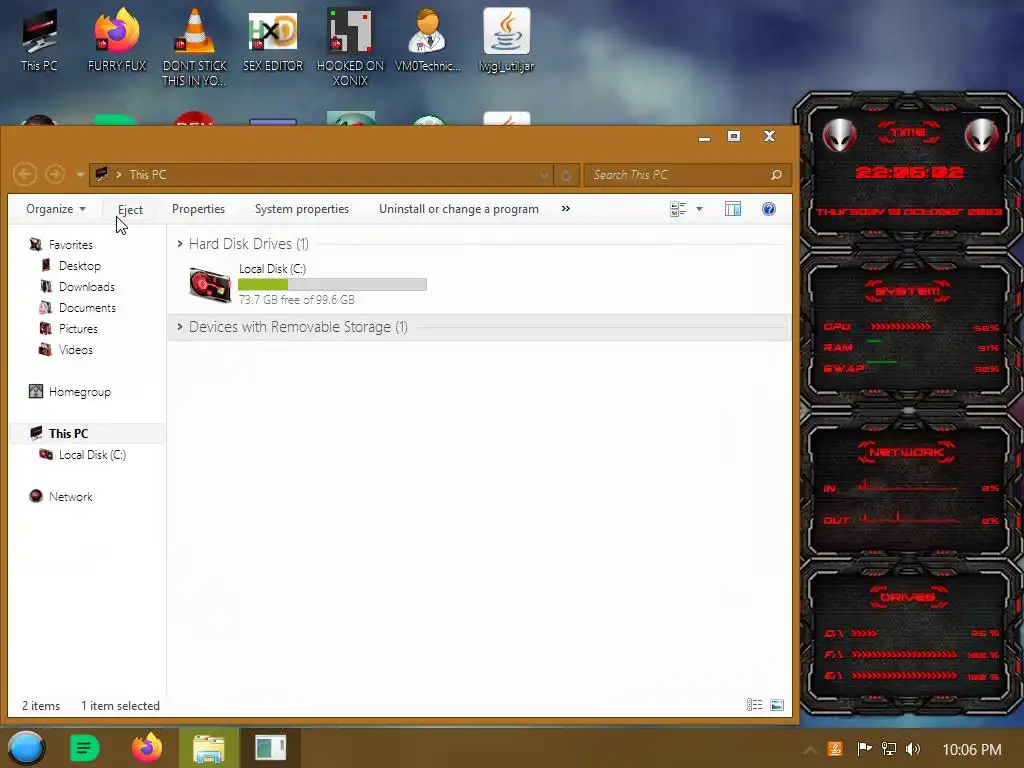Open volume speaker tray icon
The width and height of the screenshot is (1024, 768).
click(913, 749)
